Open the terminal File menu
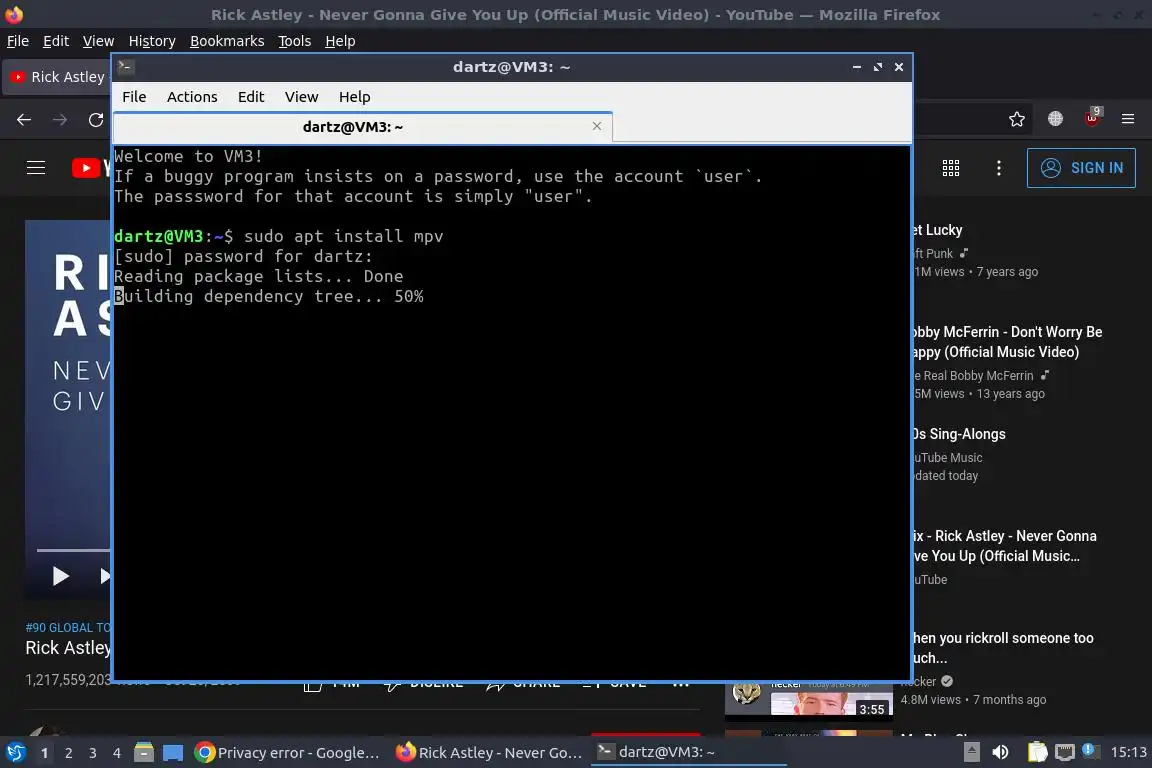 [x=134, y=97]
